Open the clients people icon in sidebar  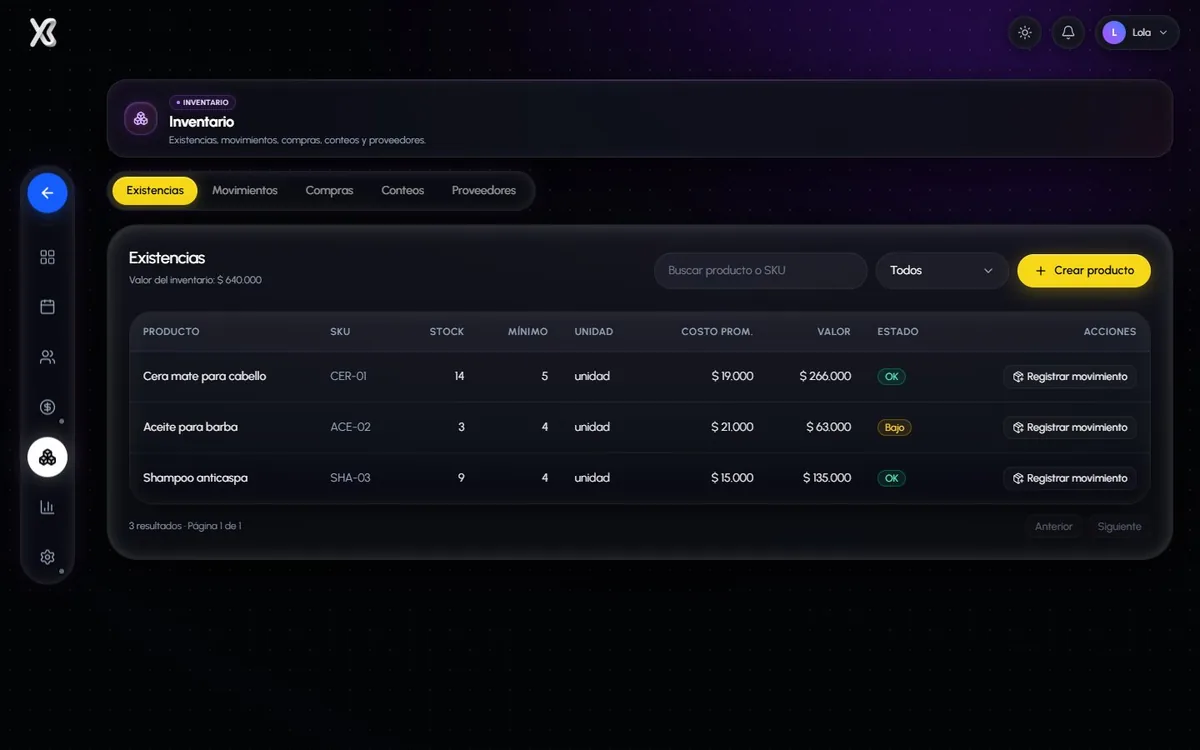[x=47, y=357]
